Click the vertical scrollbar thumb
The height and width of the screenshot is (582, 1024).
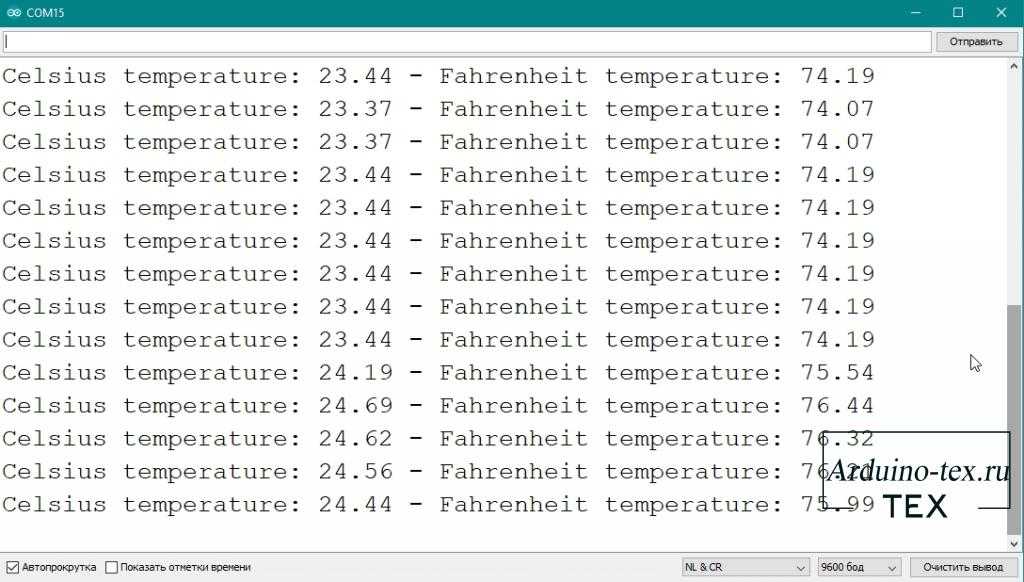pos(1015,420)
